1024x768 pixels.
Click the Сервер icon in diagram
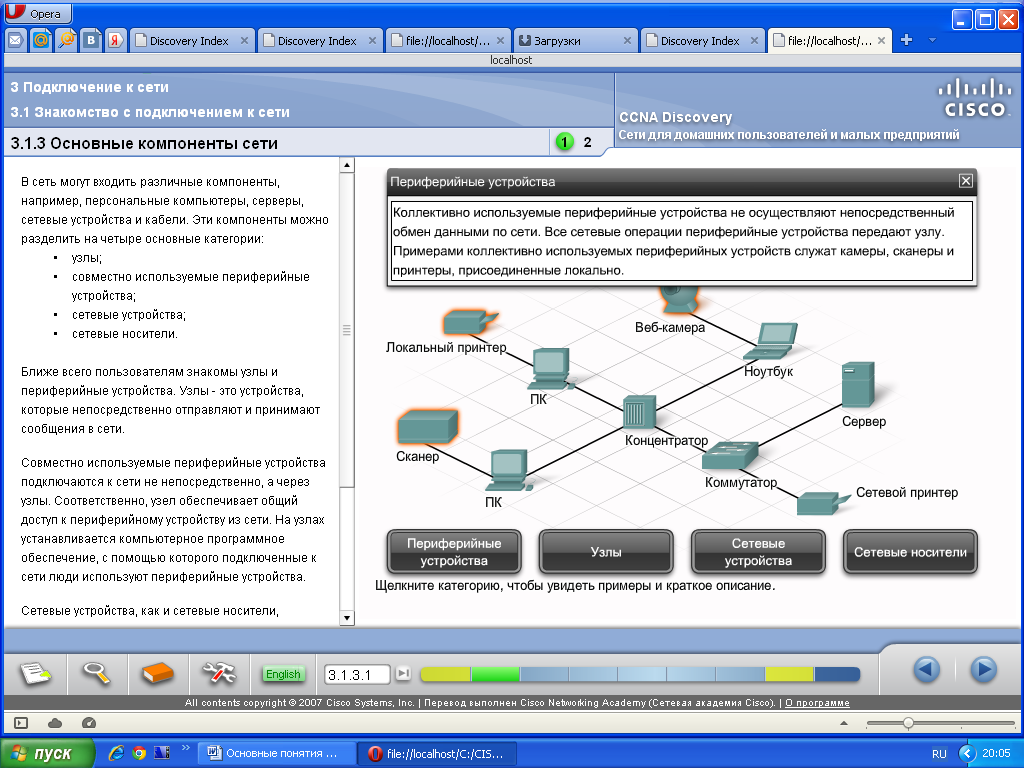pos(857,385)
